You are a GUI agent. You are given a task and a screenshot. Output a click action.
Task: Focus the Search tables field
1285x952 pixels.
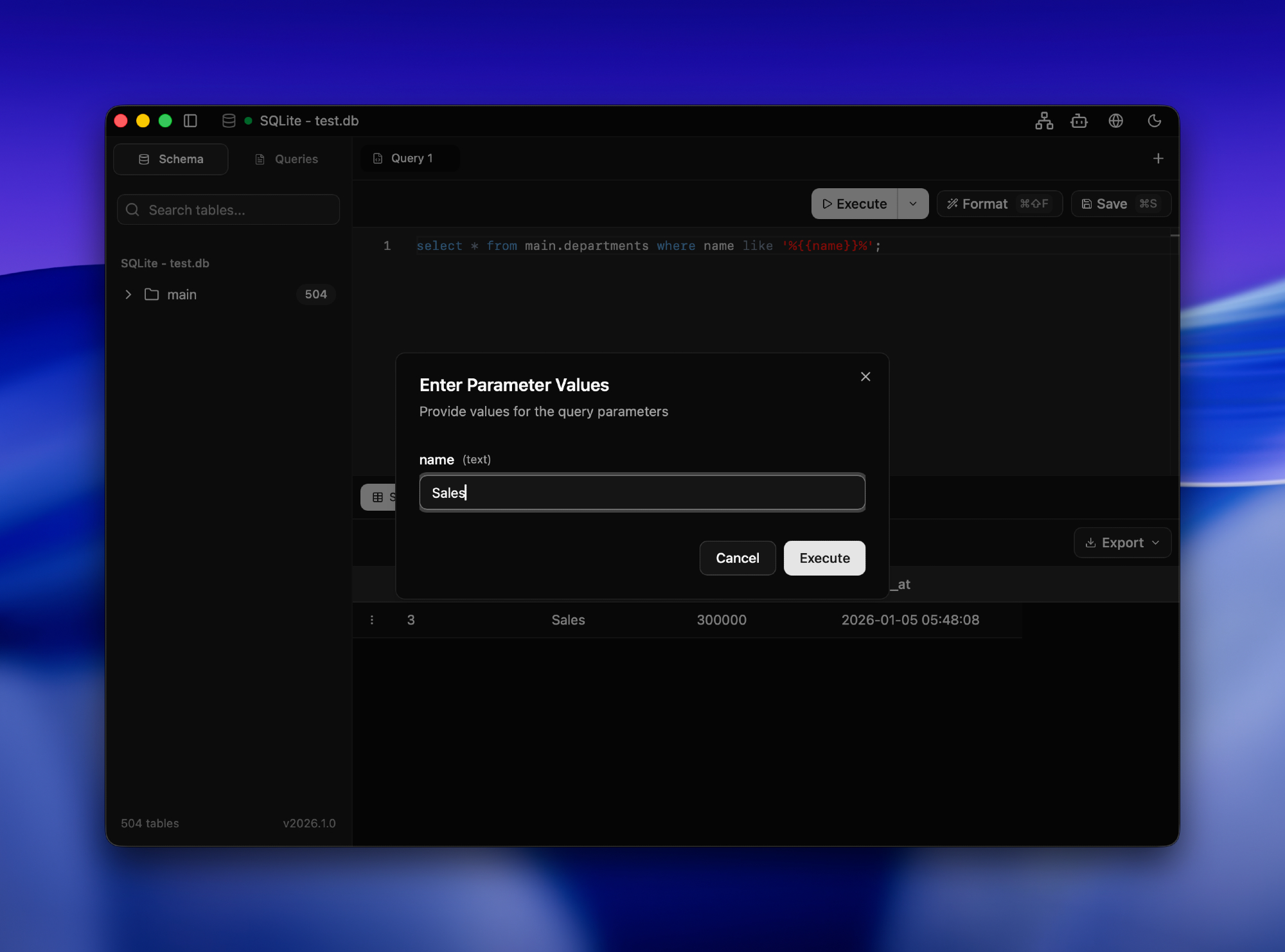[229, 210]
